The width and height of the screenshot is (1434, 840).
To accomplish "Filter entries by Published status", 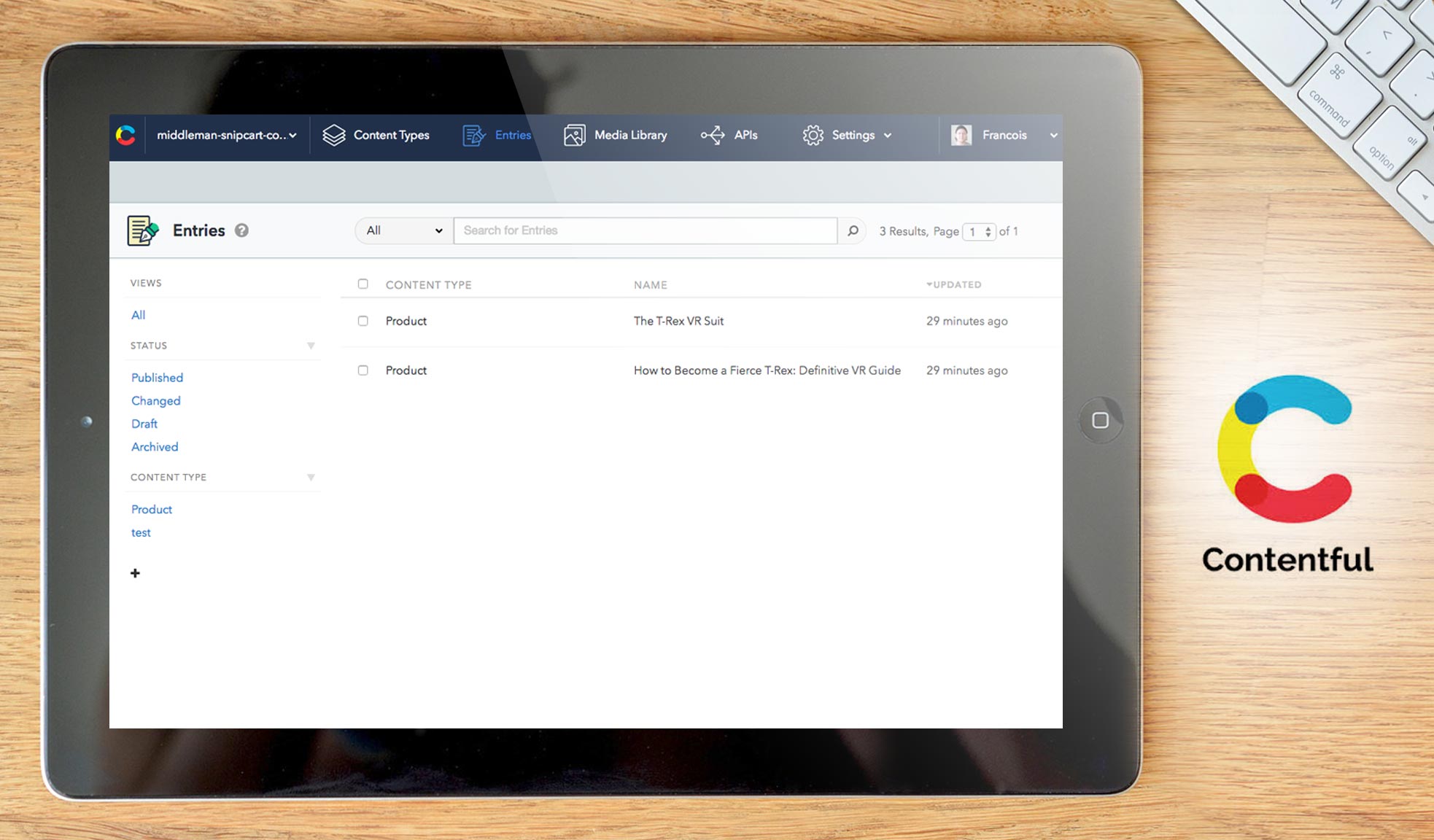I will 157,378.
